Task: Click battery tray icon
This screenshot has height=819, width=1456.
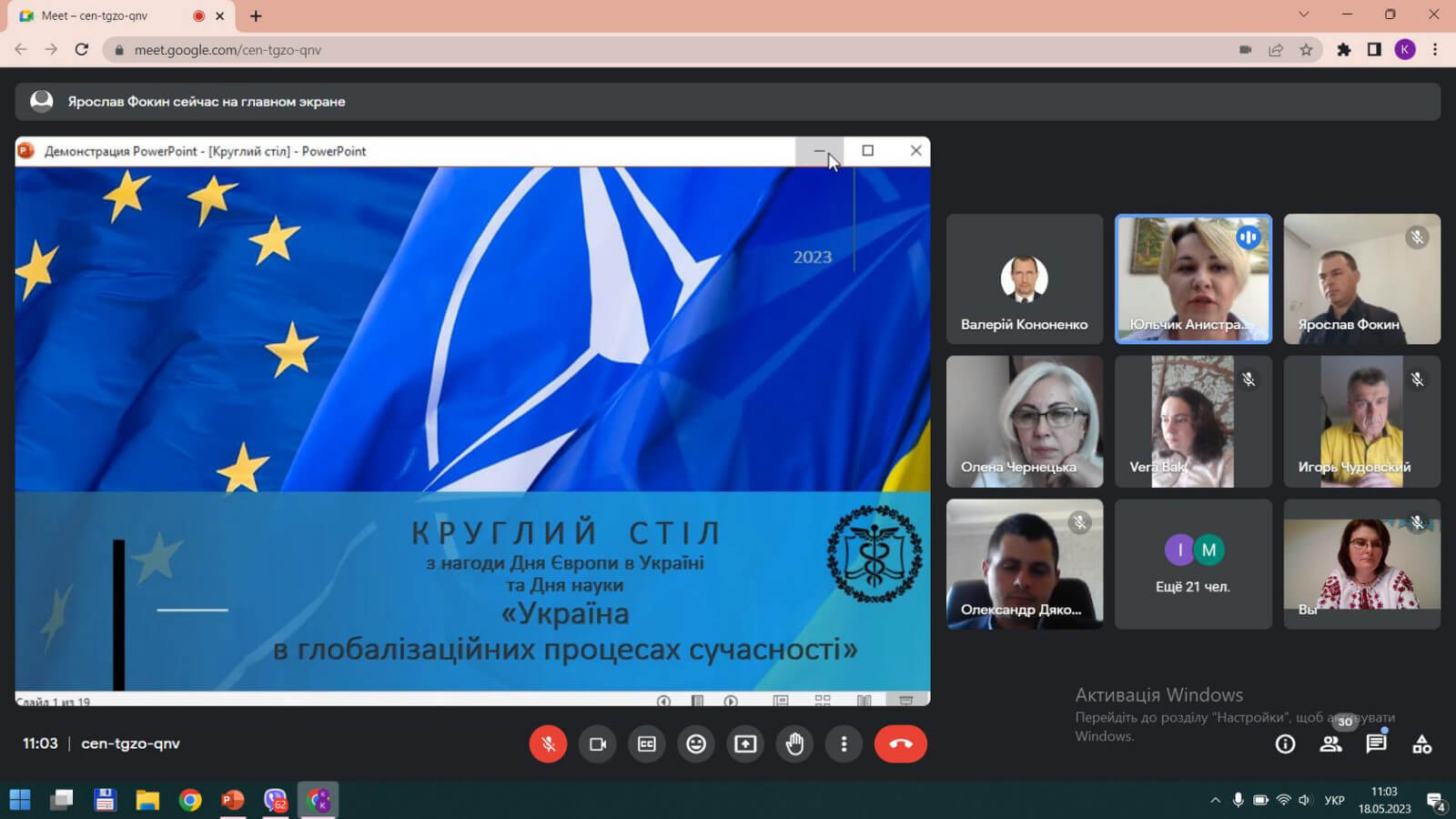Action: (1260, 800)
